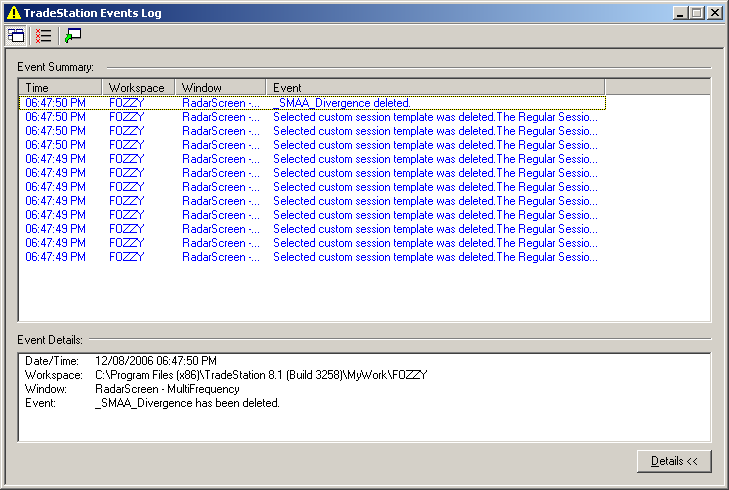Collapse the panel with the Details << button
The width and height of the screenshot is (729, 490).
coord(674,461)
